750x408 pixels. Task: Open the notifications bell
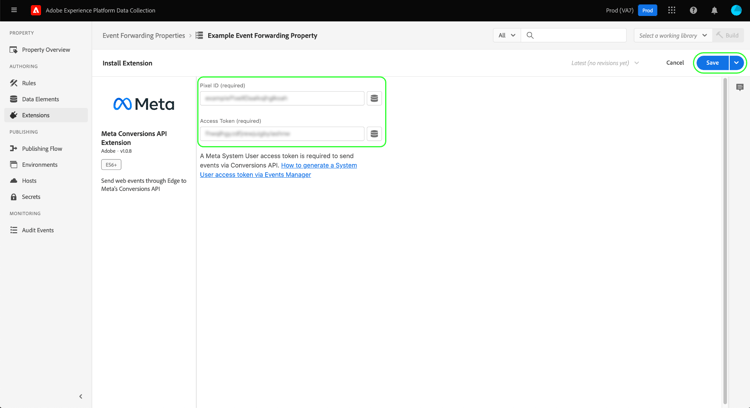point(714,10)
